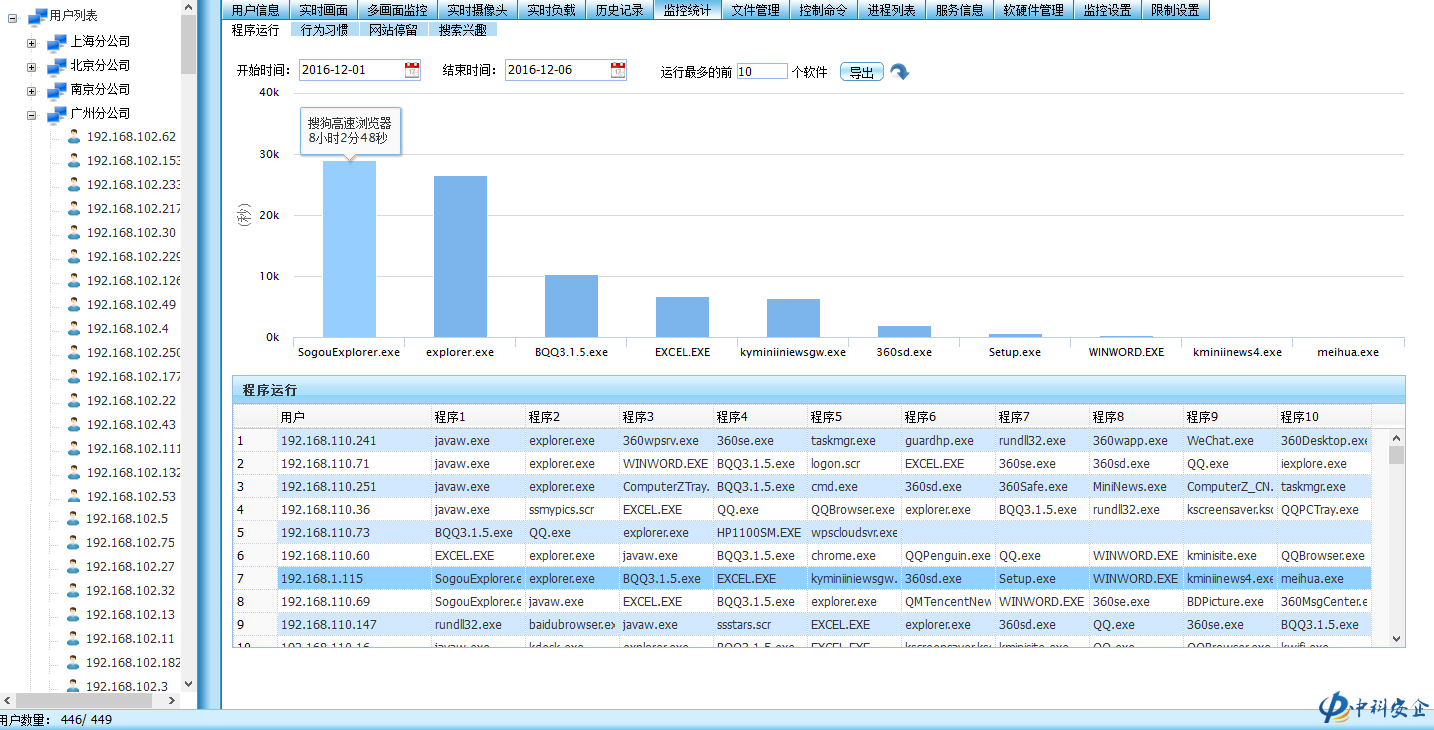Select the 南京分公司 group icon
1434x730 pixels.
[57, 90]
